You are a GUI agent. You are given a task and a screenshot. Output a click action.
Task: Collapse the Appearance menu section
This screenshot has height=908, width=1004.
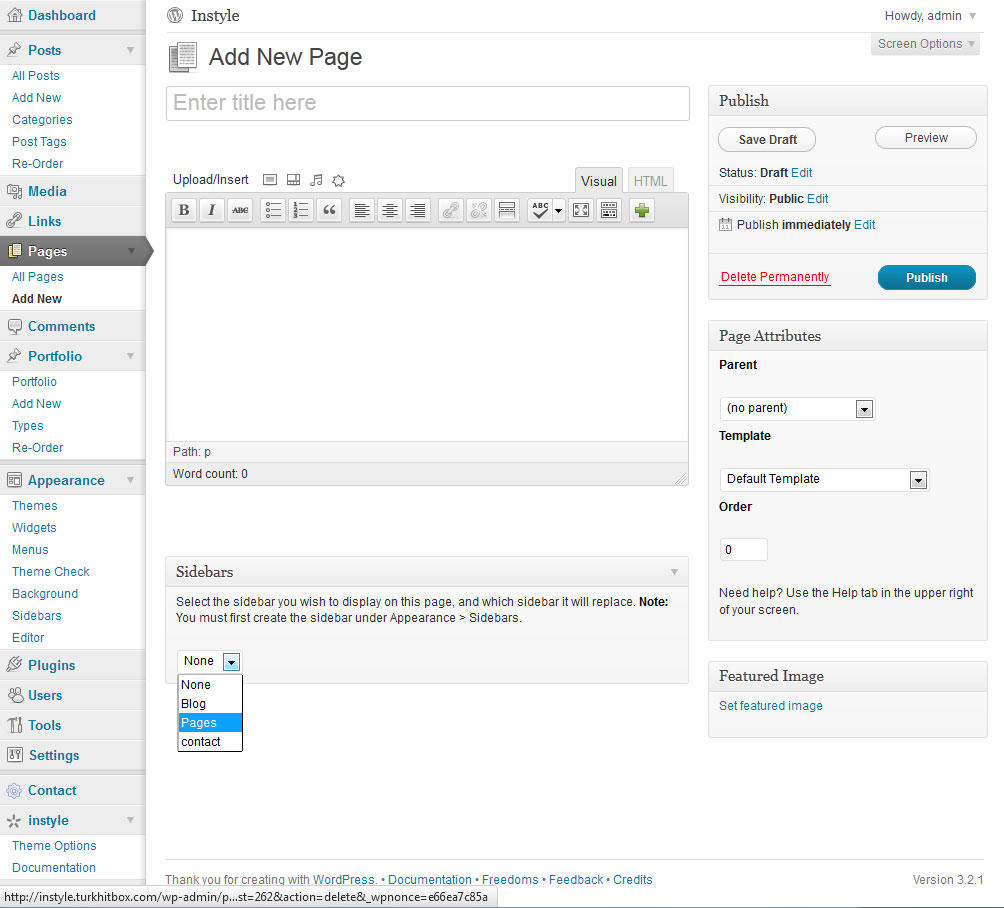(x=131, y=480)
